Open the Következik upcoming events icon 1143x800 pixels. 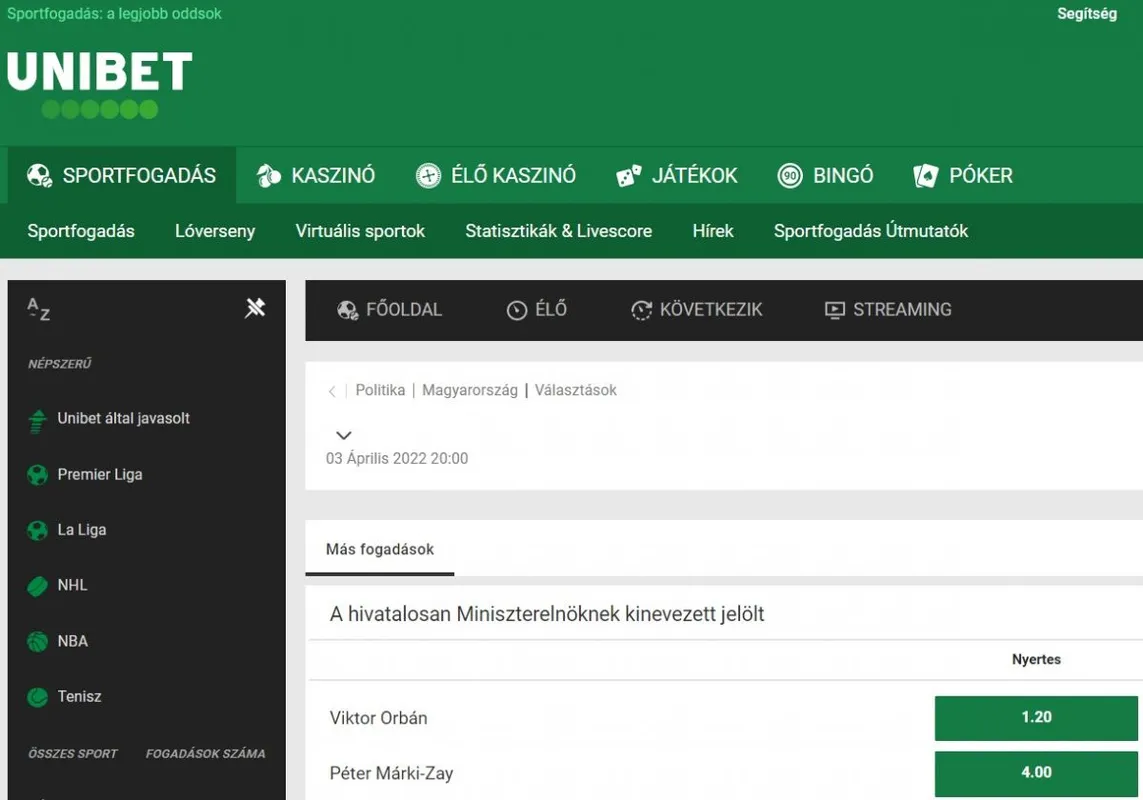click(x=641, y=310)
